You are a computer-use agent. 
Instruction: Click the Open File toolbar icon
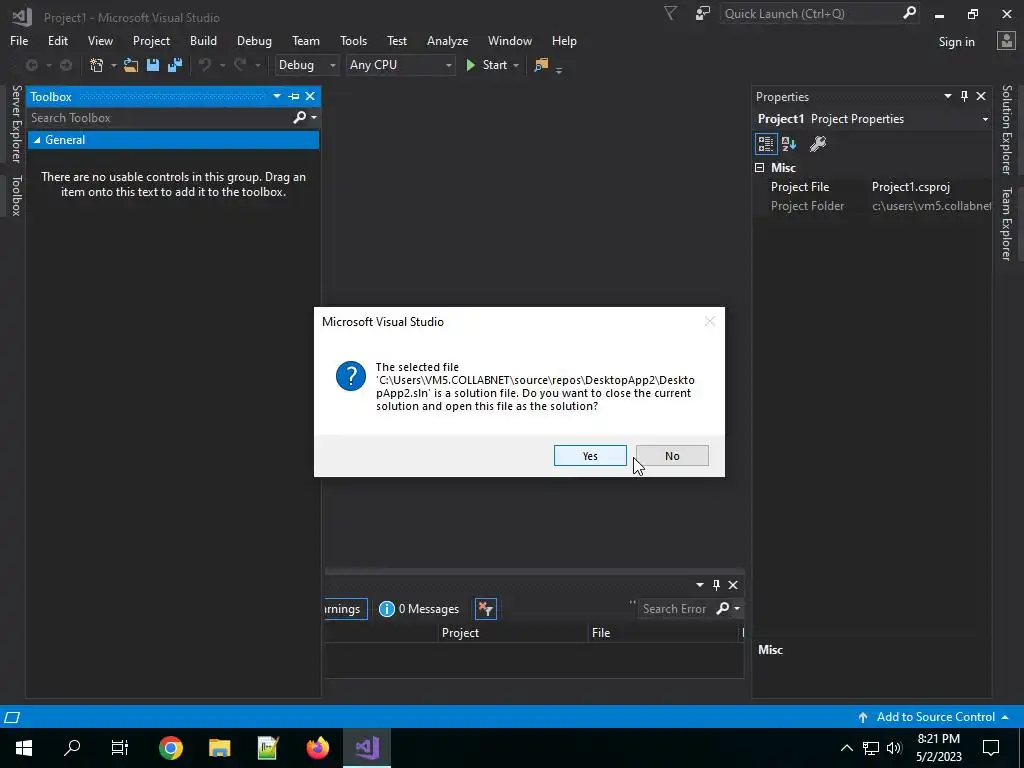click(131, 65)
